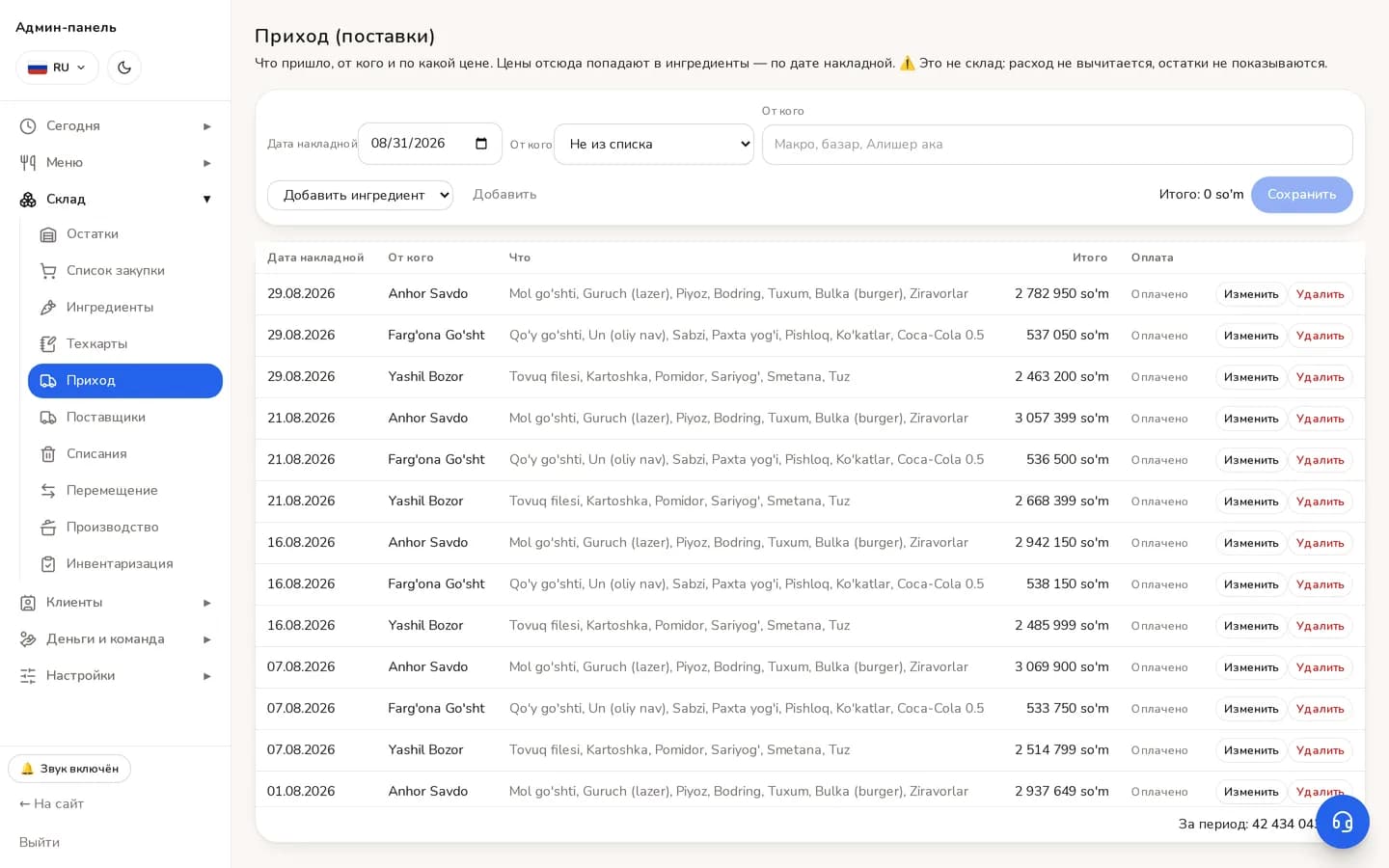Image resolution: width=1389 pixels, height=868 pixels.
Task: Open the Добавить ингредиент dropdown
Action: click(x=360, y=195)
